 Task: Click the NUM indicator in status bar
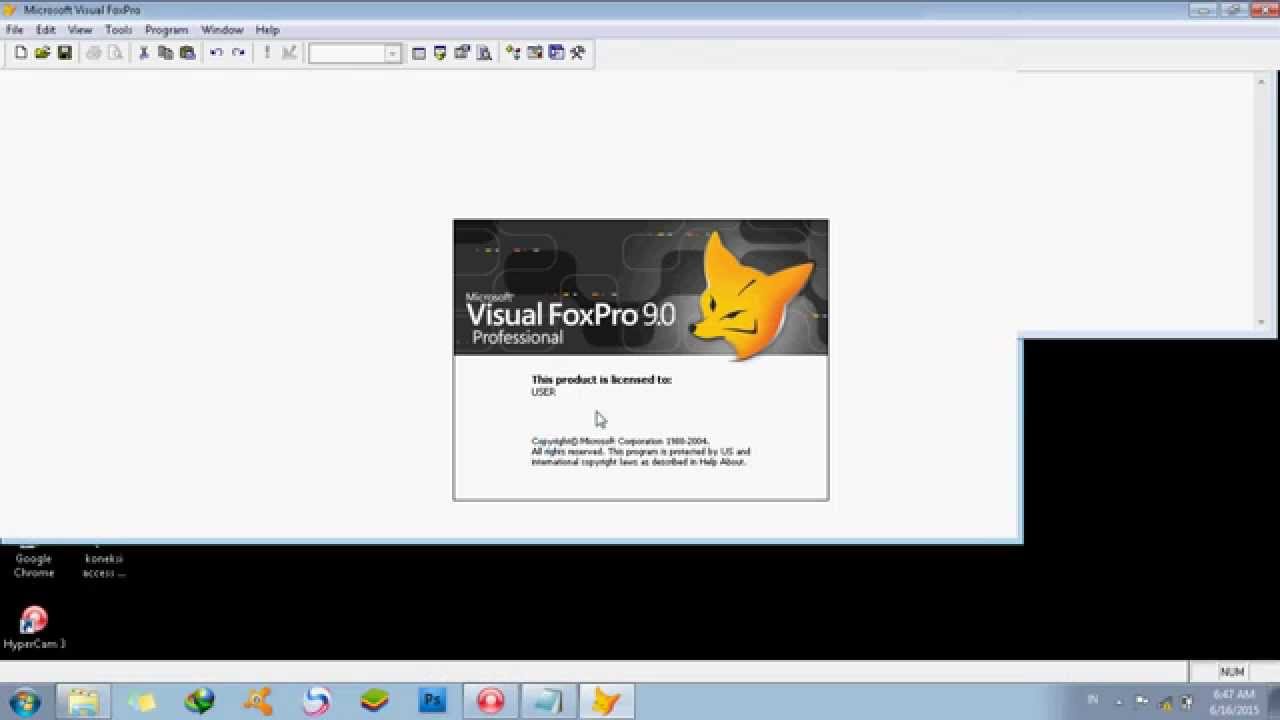(1232, 672)
